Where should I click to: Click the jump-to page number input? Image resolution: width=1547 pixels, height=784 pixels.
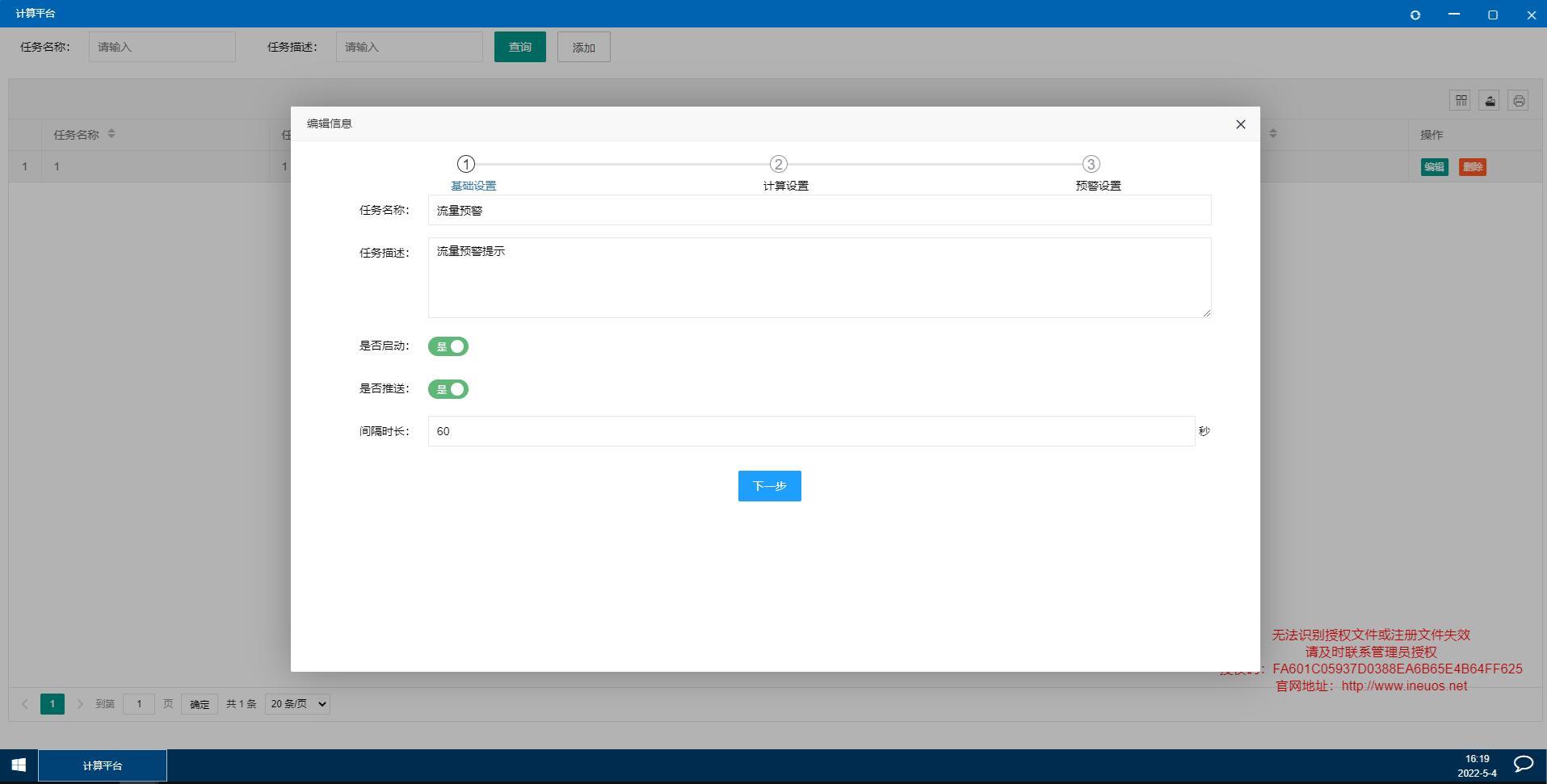pyautogui.click(x=139, y=704)
